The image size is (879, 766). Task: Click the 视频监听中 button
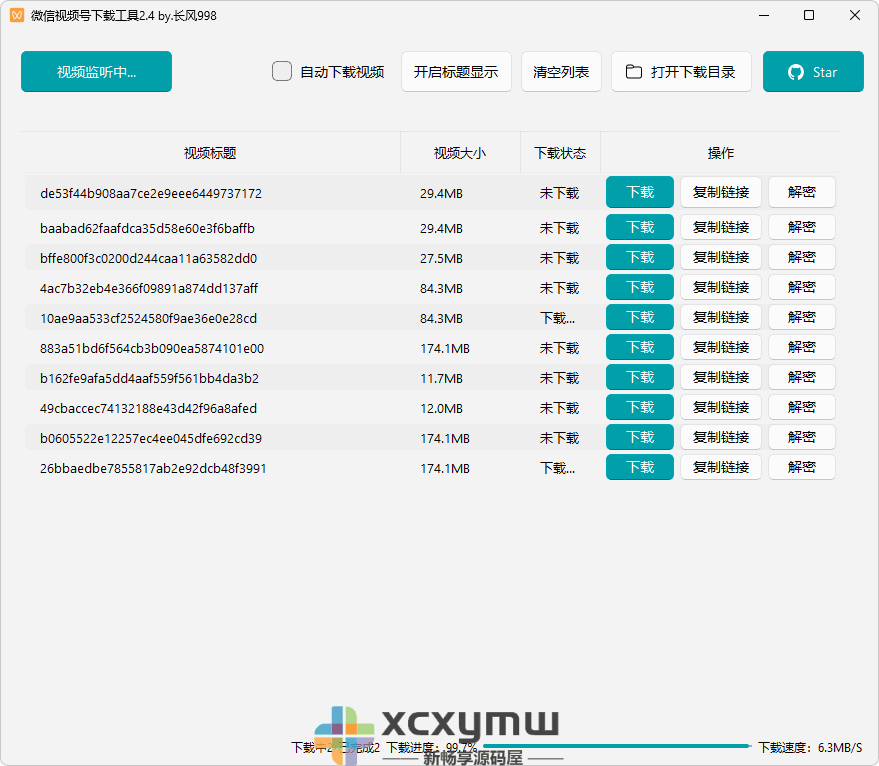(96, 71)
